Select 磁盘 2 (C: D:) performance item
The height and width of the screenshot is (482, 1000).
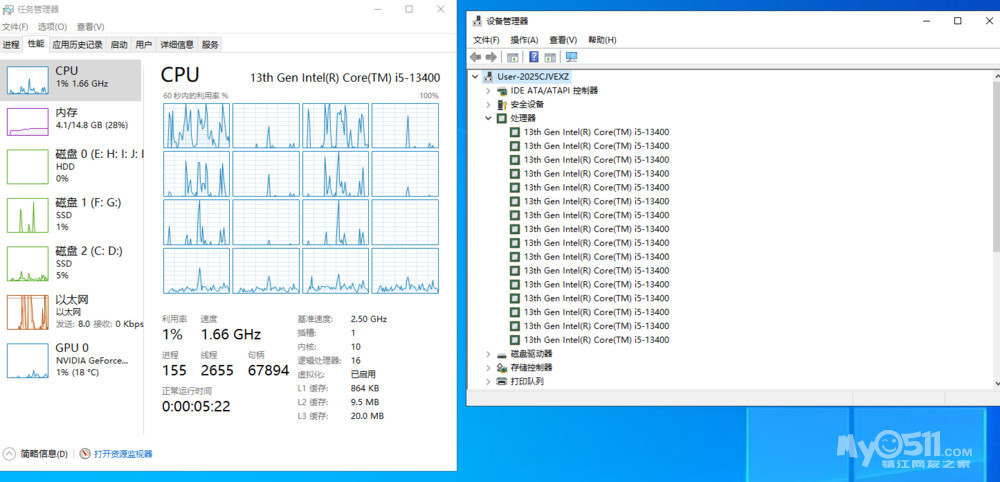(x=28, y=263)
